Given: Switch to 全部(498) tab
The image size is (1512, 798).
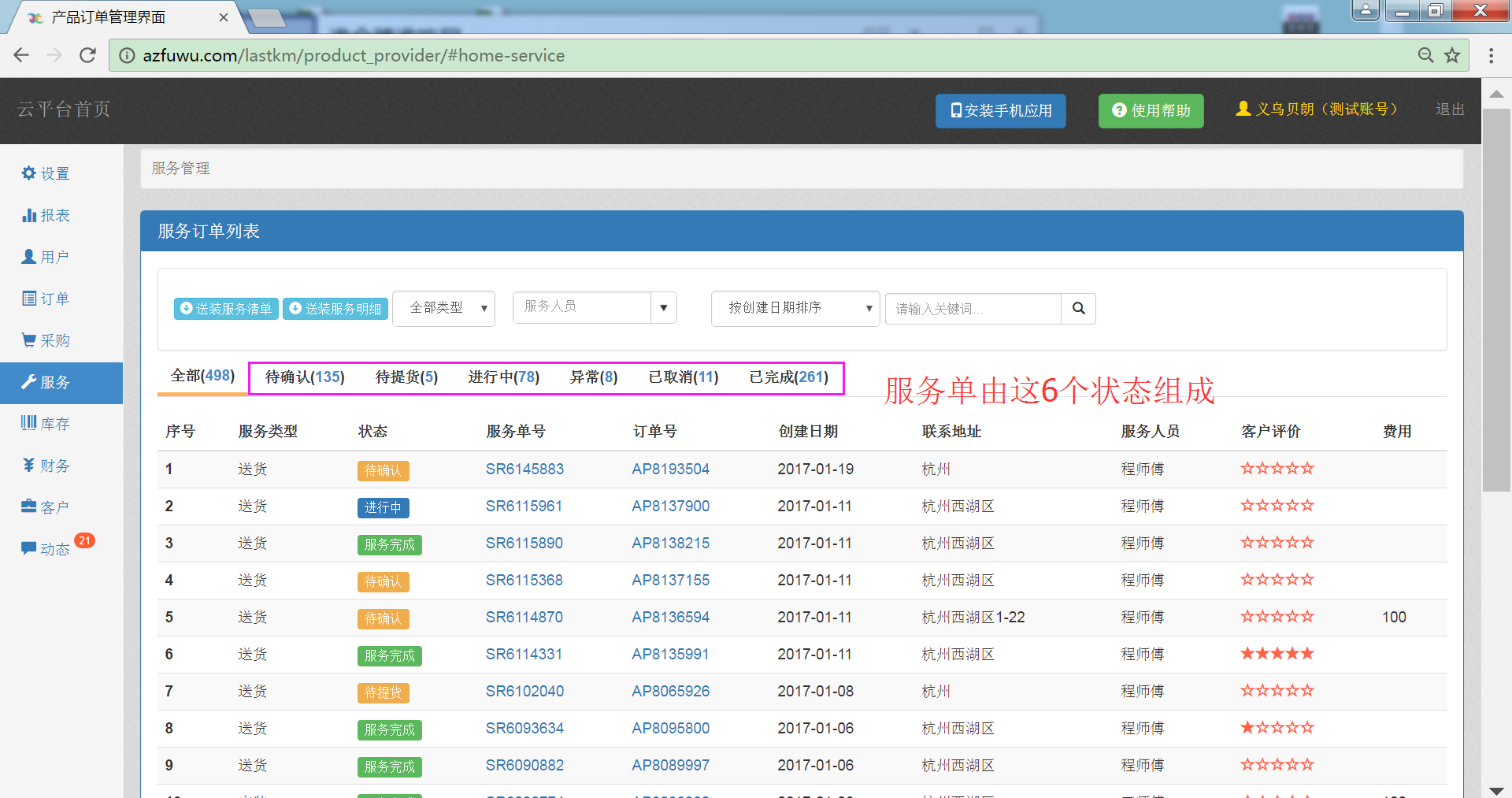Looking at the screenshot, I should coord(203,376).
